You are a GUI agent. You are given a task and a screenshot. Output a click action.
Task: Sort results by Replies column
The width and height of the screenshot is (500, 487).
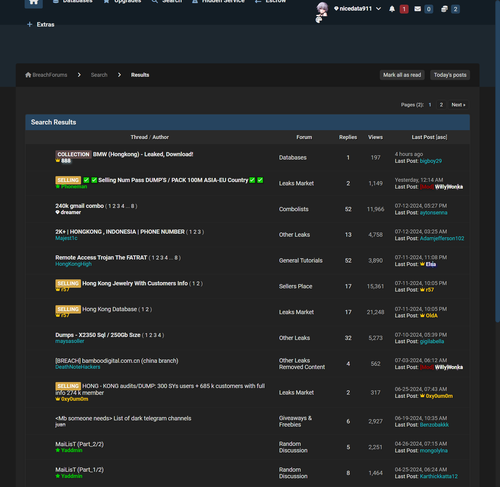(348, 137)
